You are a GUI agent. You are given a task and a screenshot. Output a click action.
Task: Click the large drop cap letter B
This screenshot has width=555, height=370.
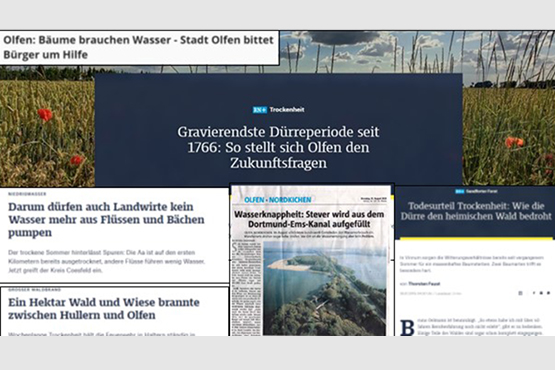pyautogui.click(x=407, y=328)
